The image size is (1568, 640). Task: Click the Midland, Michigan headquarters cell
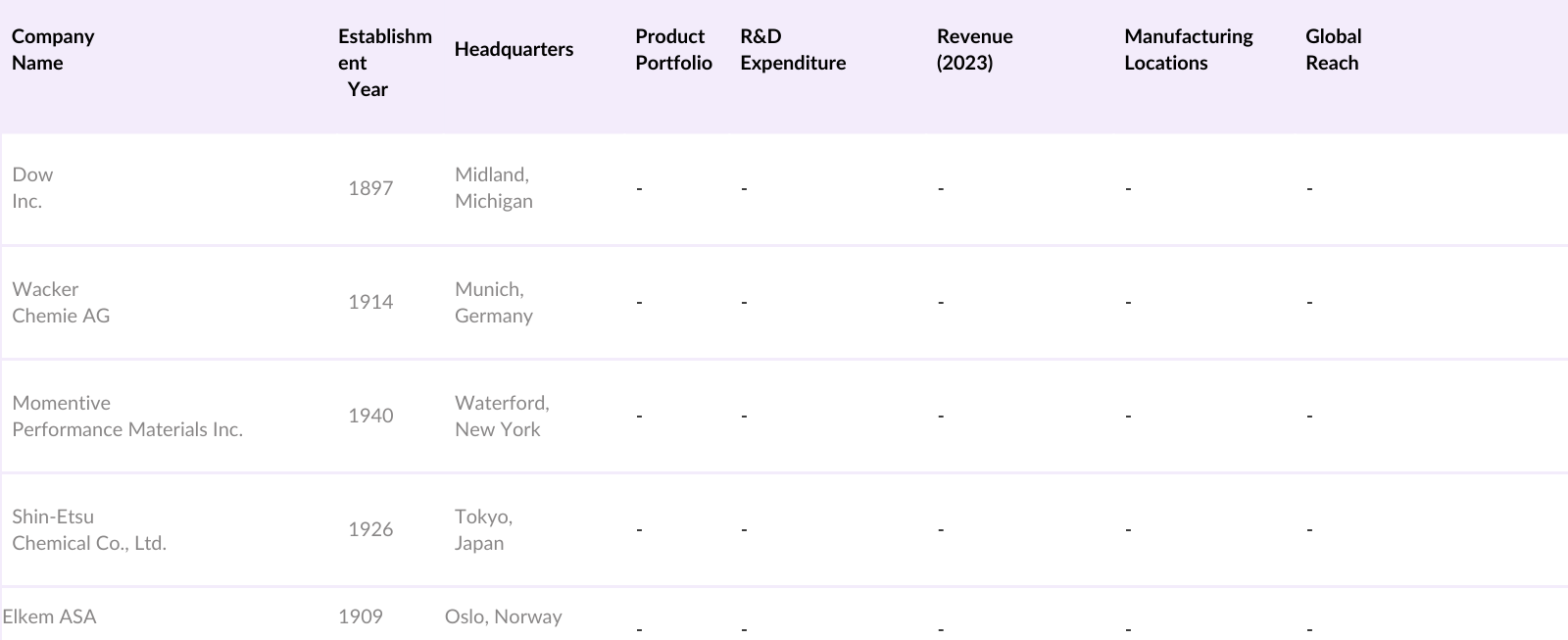coord(493,187)
